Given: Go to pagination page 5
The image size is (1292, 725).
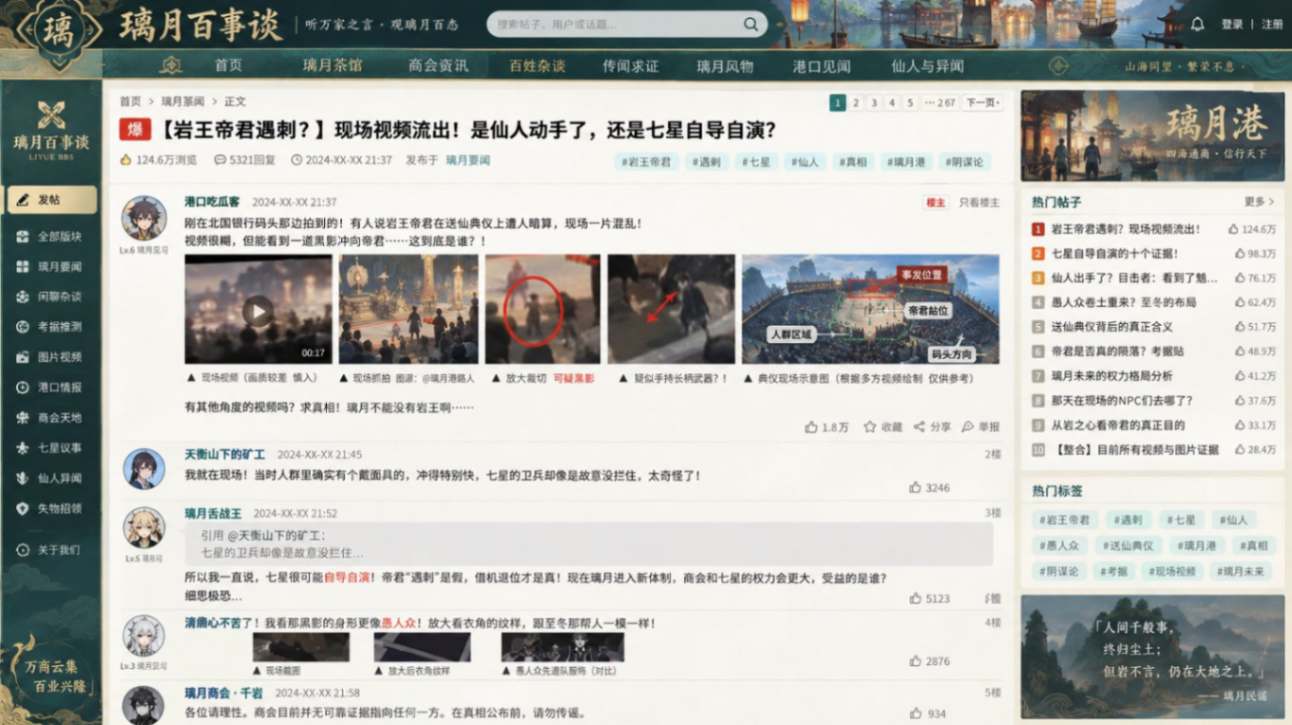Looking at the screenshot, I should 910,102.
